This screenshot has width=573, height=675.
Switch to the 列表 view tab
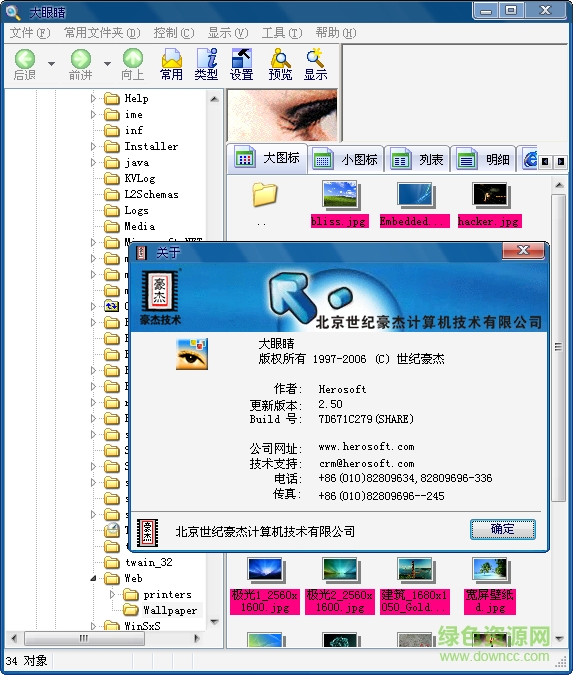[417, 160]
